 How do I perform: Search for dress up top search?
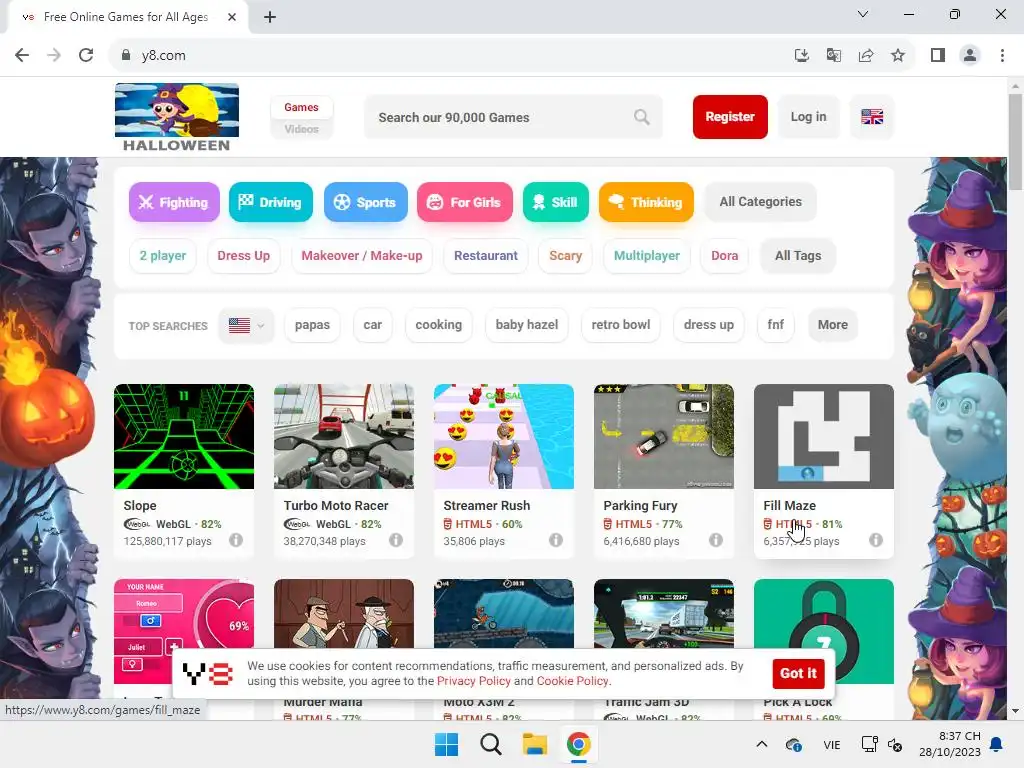[x=709, y=325]
